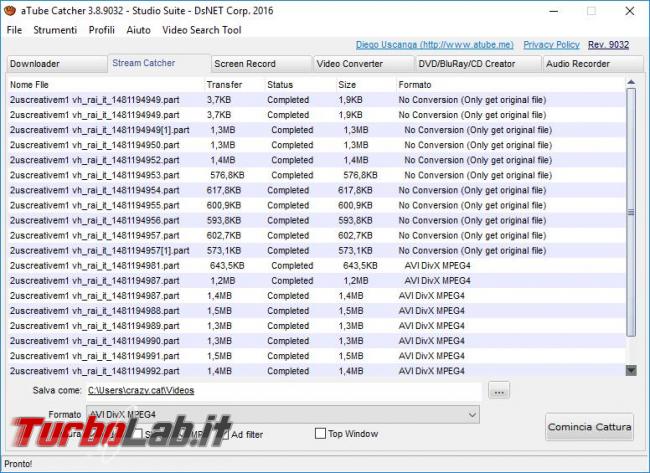Click the Comincia Cattura button
The image size is (650, 473).
(589, 427)
